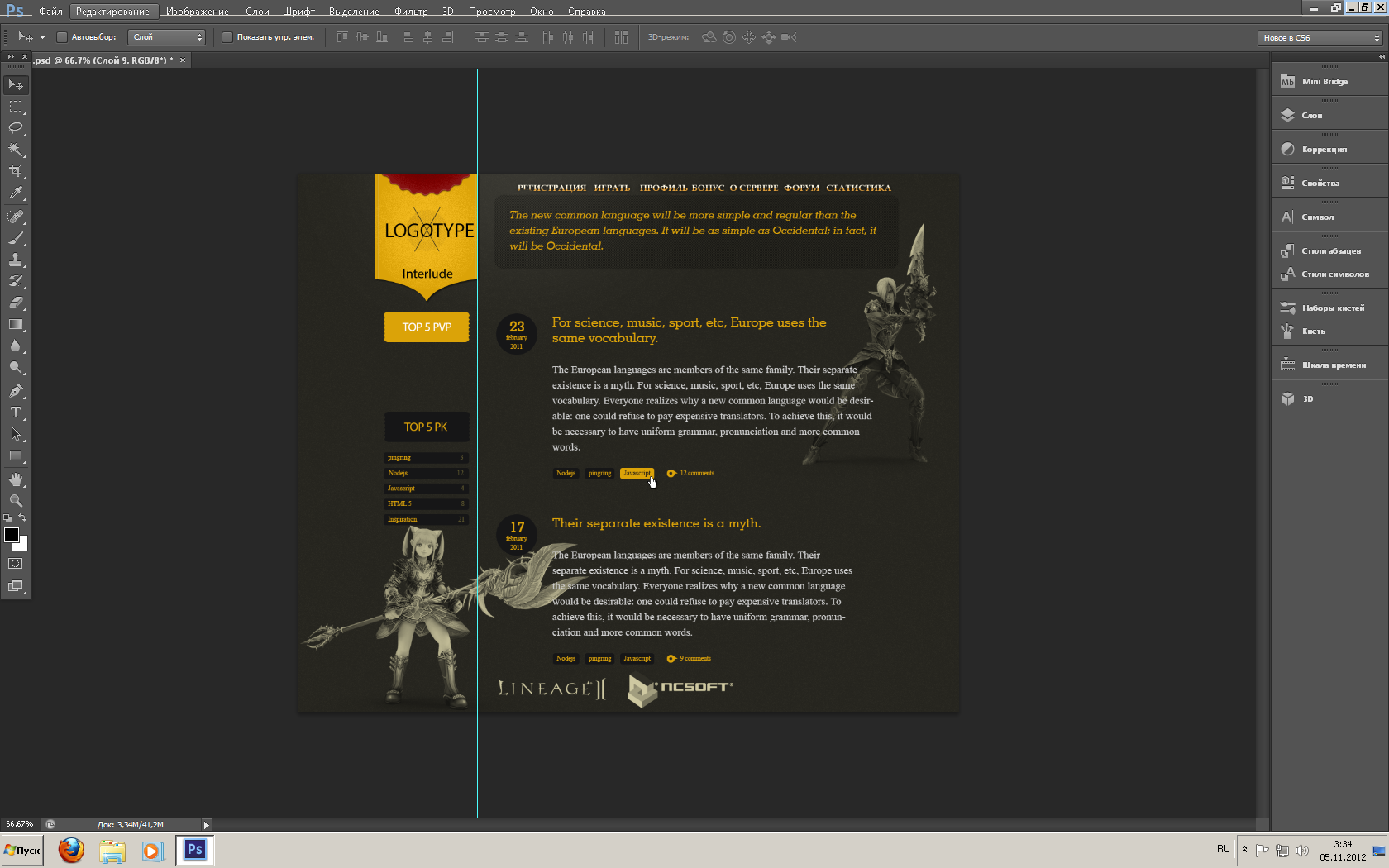Open the Слои menu
The image size is (1389, 868).
[257, 12]
